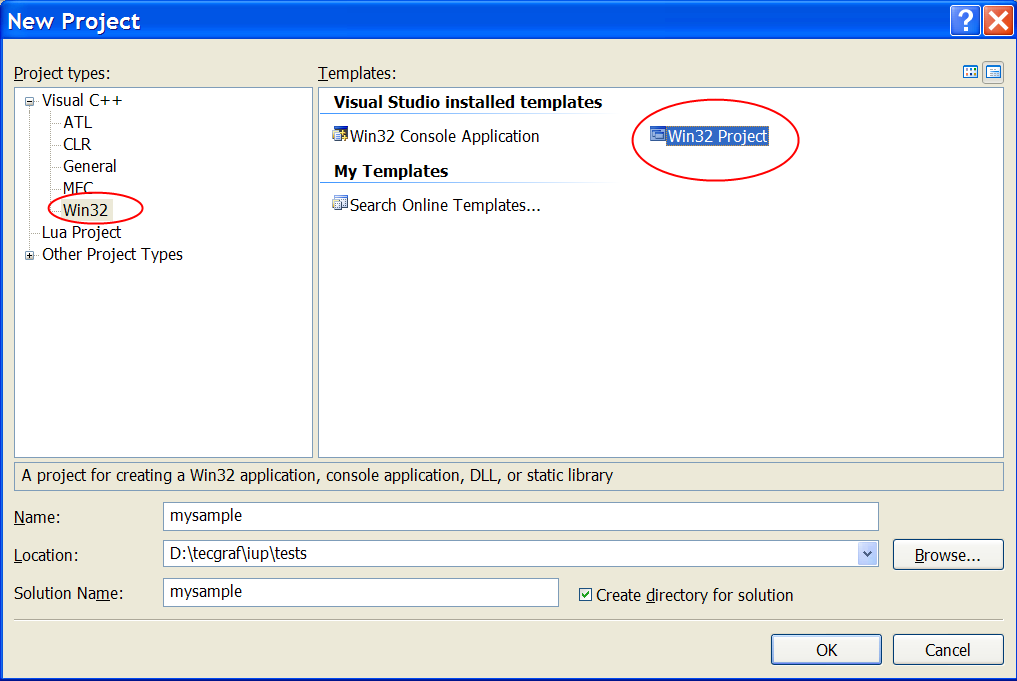This screenshot has height=681, width=1017.
Task: Select General project type
Action: 90,167
